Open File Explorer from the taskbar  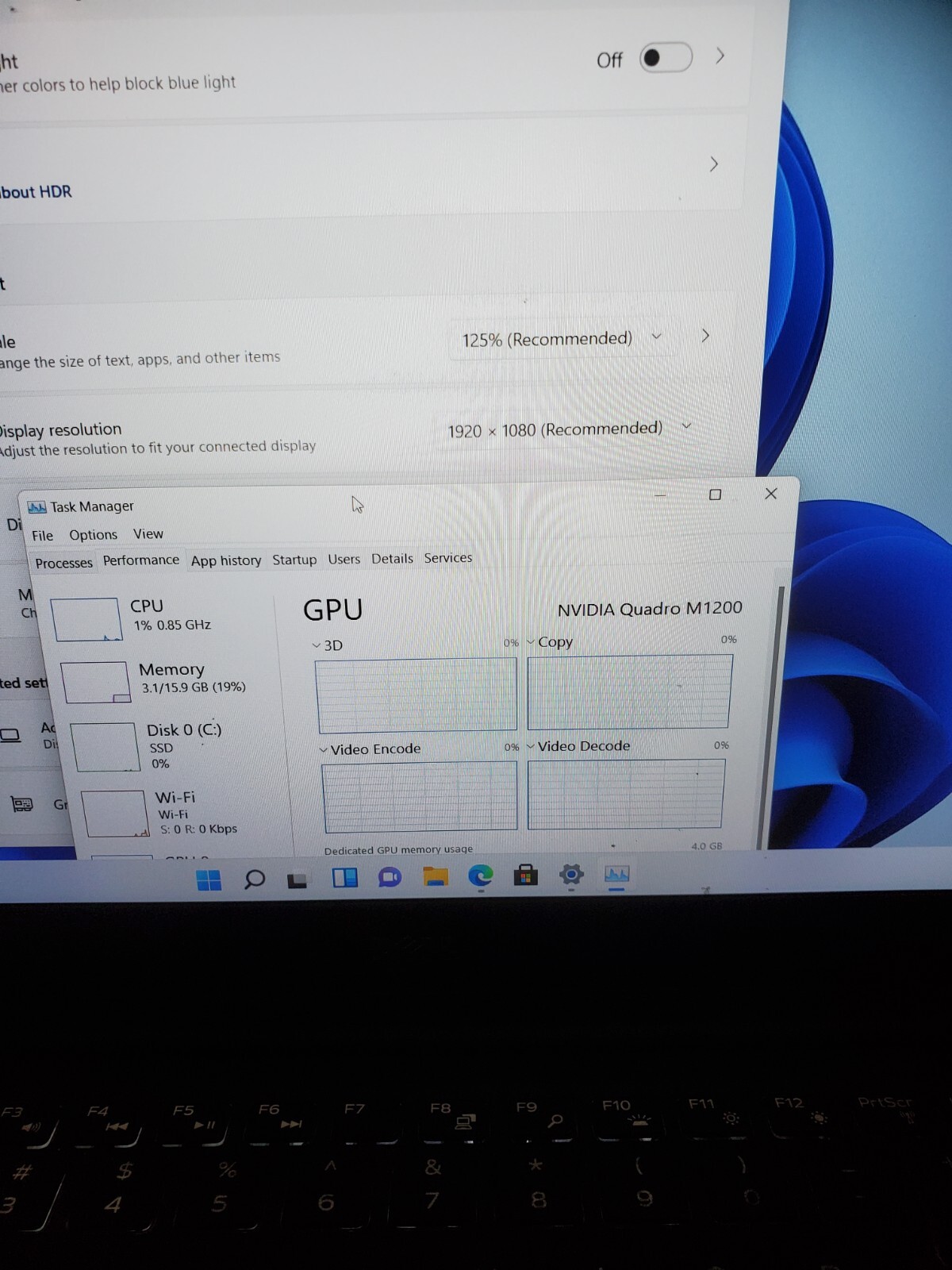point(435,876)
